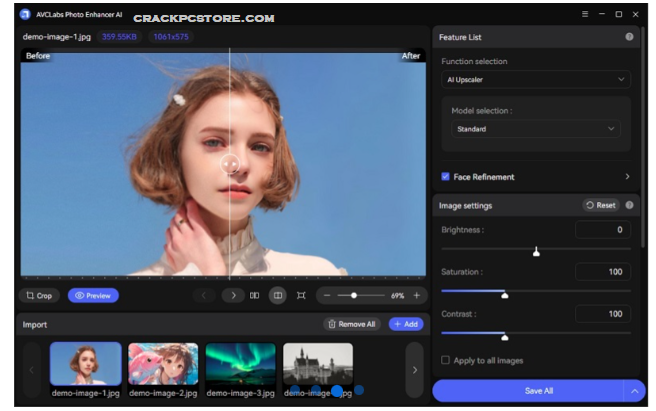Image resolution: width=656 pixels, height=411 pixels.
Task: Open the Feature List help icon
Action: 629,37
